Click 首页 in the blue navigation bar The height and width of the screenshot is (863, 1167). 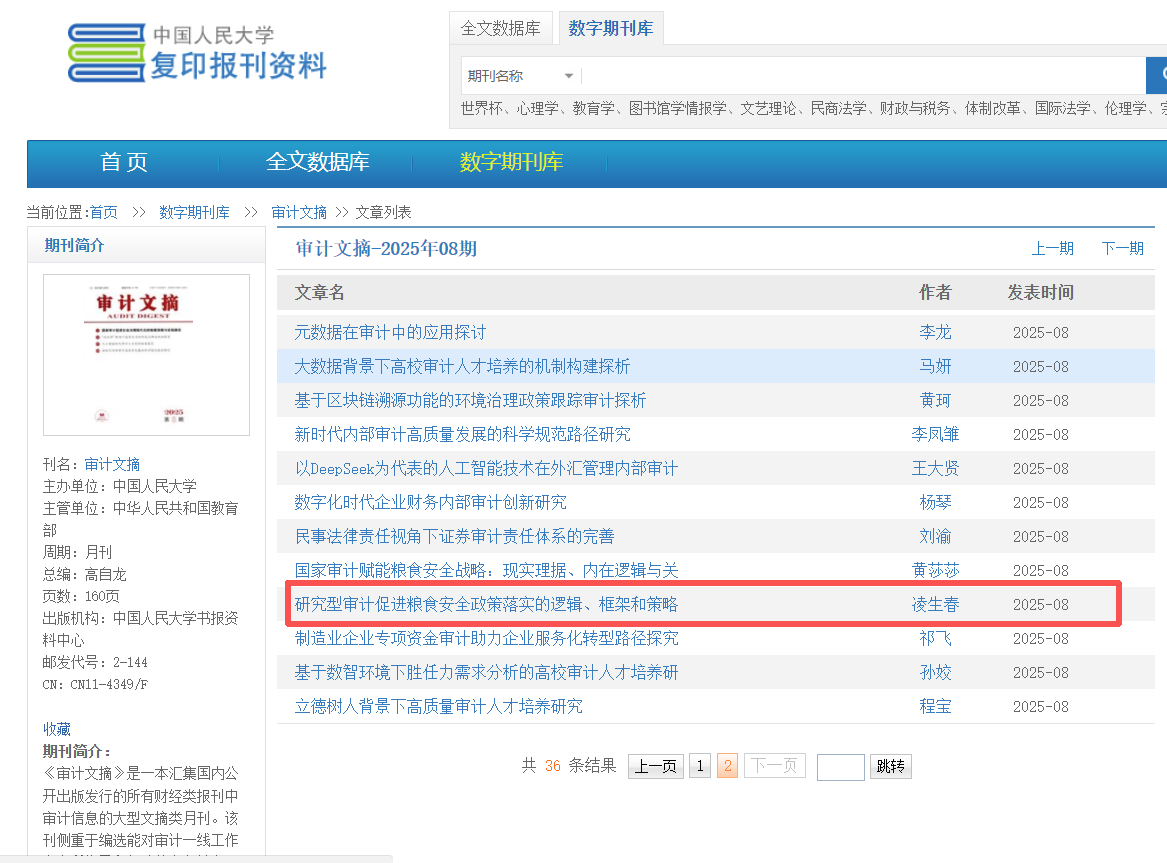(124, 162)
